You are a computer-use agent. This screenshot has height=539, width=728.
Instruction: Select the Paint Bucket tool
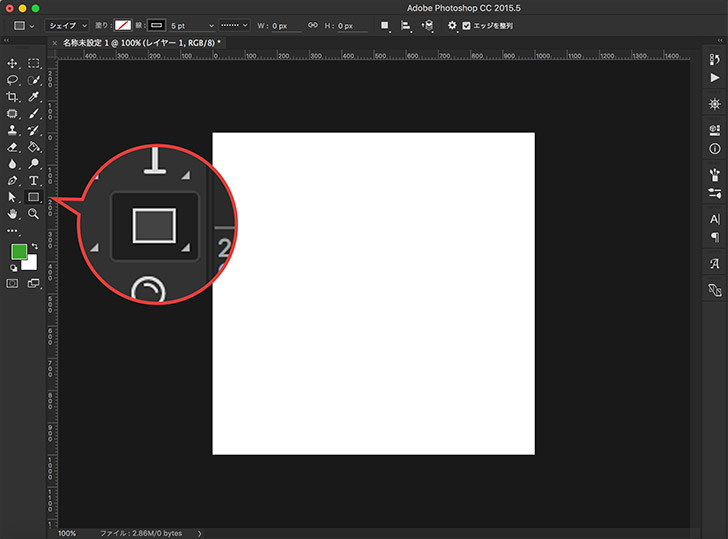click(33, 147)
